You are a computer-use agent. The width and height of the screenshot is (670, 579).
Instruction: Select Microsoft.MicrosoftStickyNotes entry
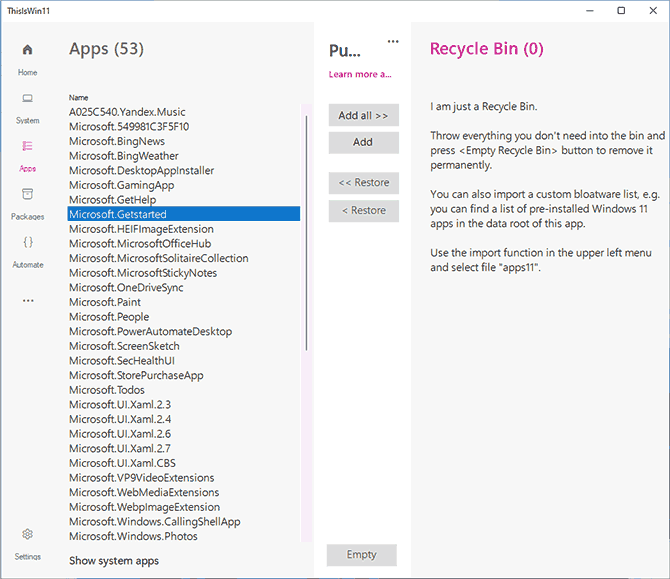pos(184,273)
